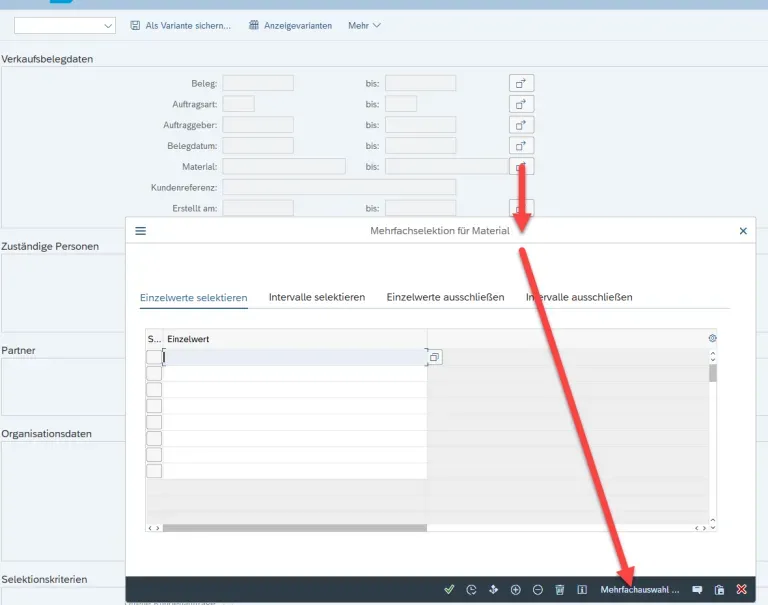Click Als Variante sichern button

tap(180, 25)
